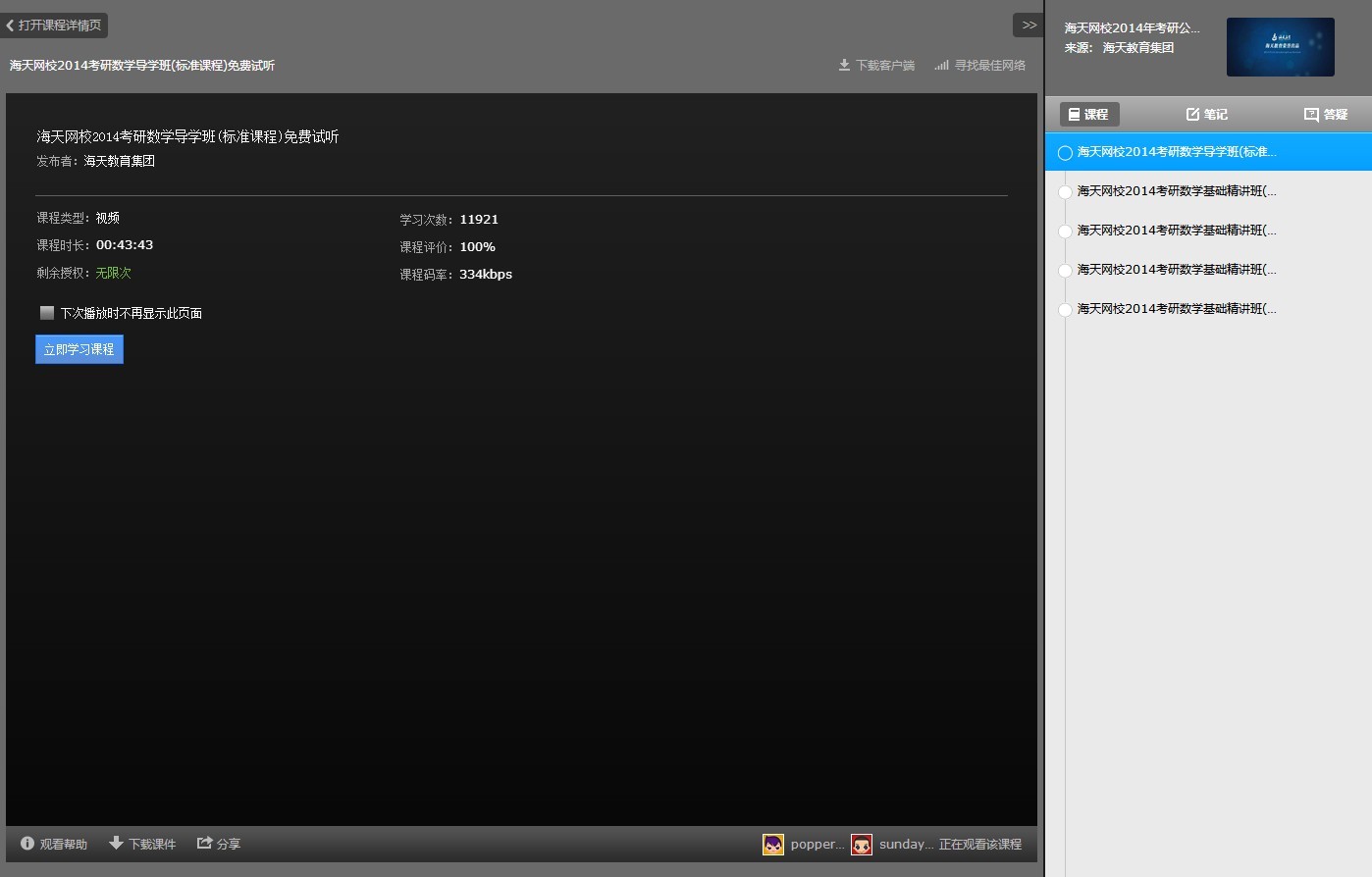Open sunday user avatar

[862, 844]
